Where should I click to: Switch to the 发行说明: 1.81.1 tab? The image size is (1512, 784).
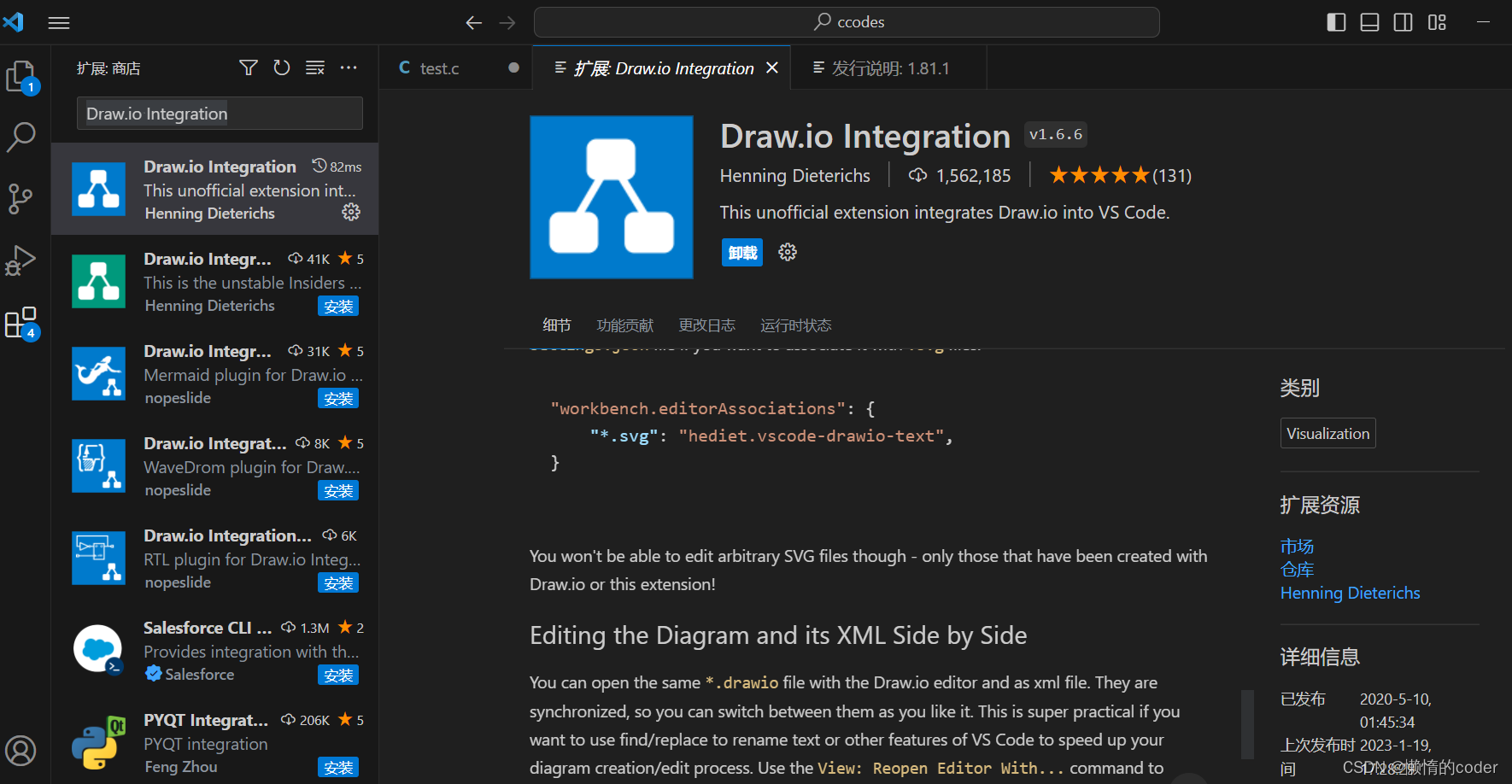click(888, 67)
